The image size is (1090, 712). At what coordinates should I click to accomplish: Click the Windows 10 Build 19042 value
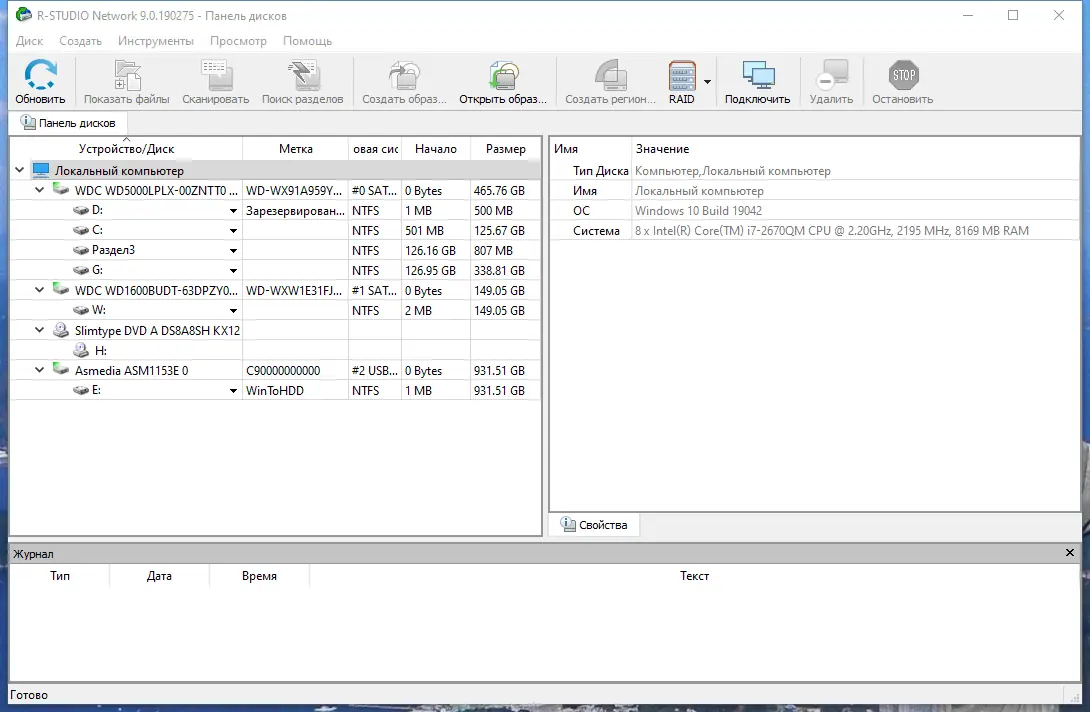pyautogui.click(x=698, y=211)
